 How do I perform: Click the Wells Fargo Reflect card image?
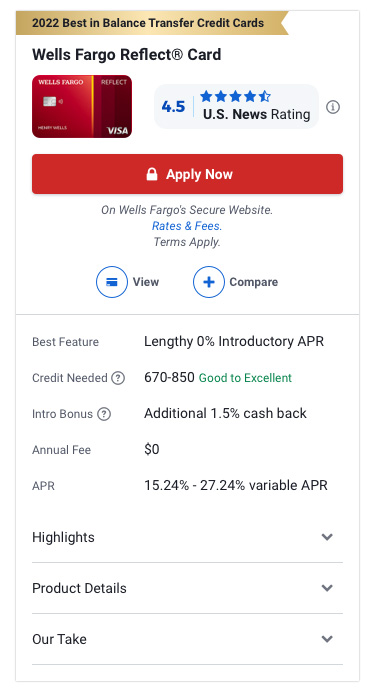tap(82, 107)
